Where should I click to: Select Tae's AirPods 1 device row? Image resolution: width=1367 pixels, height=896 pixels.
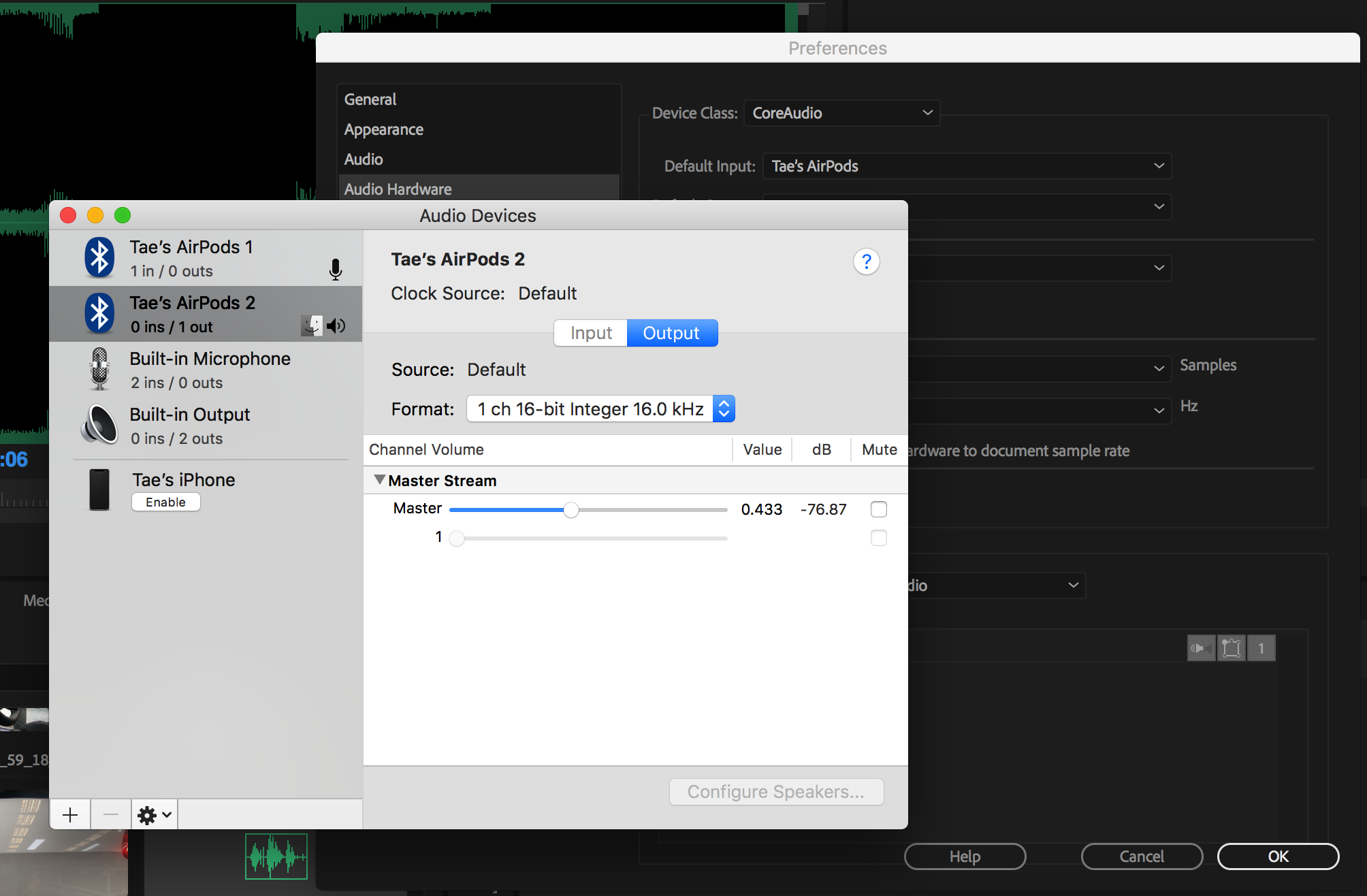click(x=206, y=258)
